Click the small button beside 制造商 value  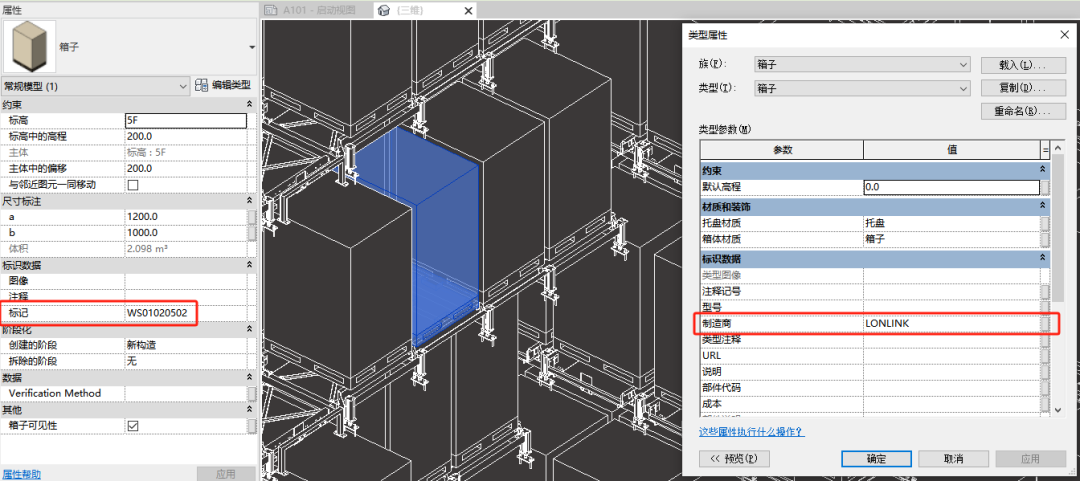click(x=1045, y=323)
